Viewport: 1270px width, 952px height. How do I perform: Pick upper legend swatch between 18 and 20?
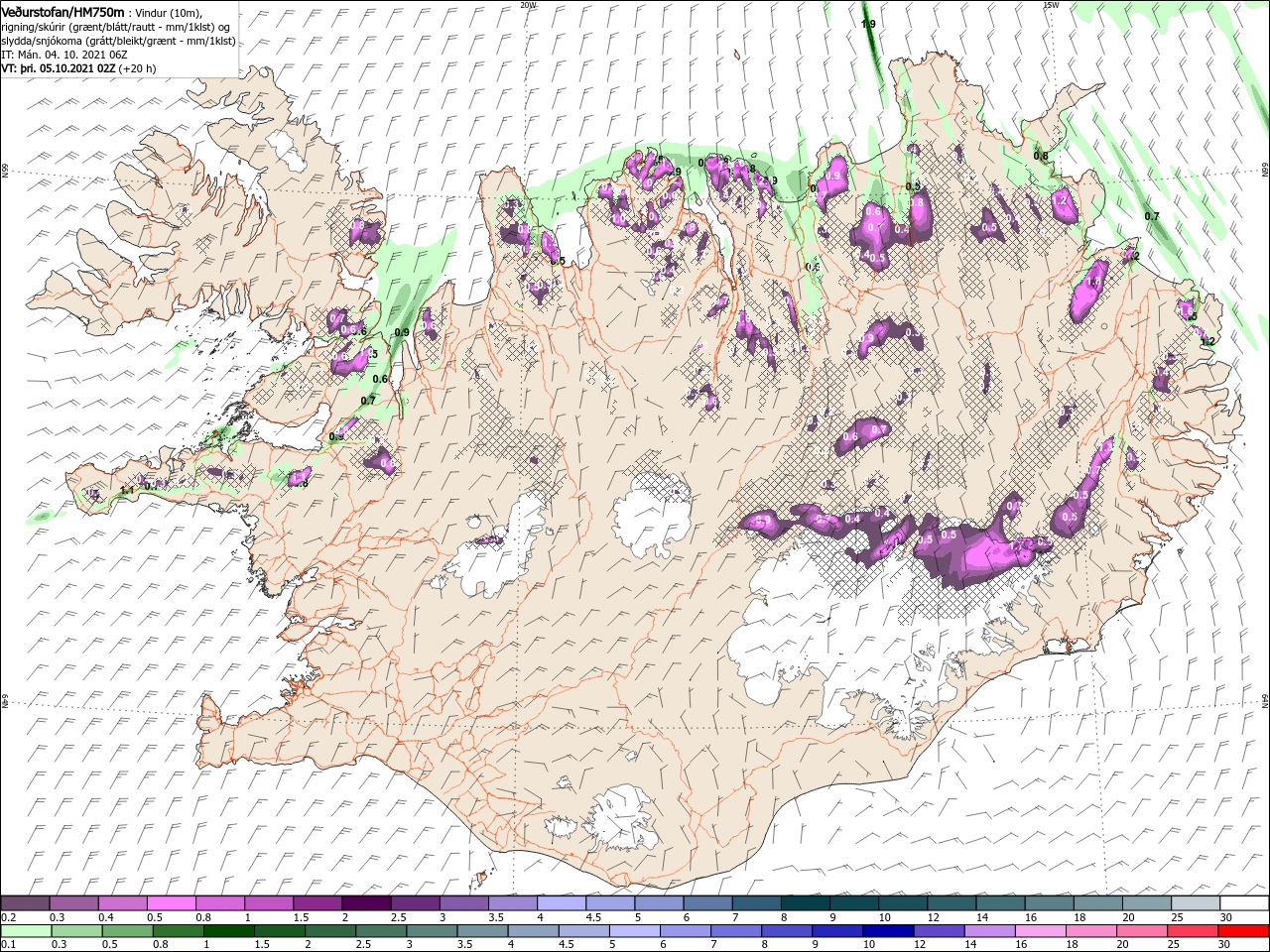coord(1097,903)
